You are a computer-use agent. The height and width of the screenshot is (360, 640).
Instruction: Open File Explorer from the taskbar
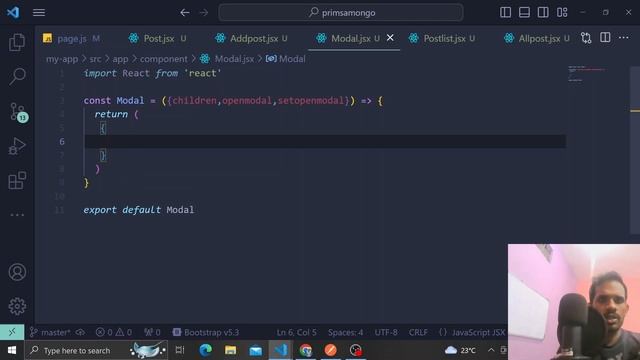click(231, 350)
